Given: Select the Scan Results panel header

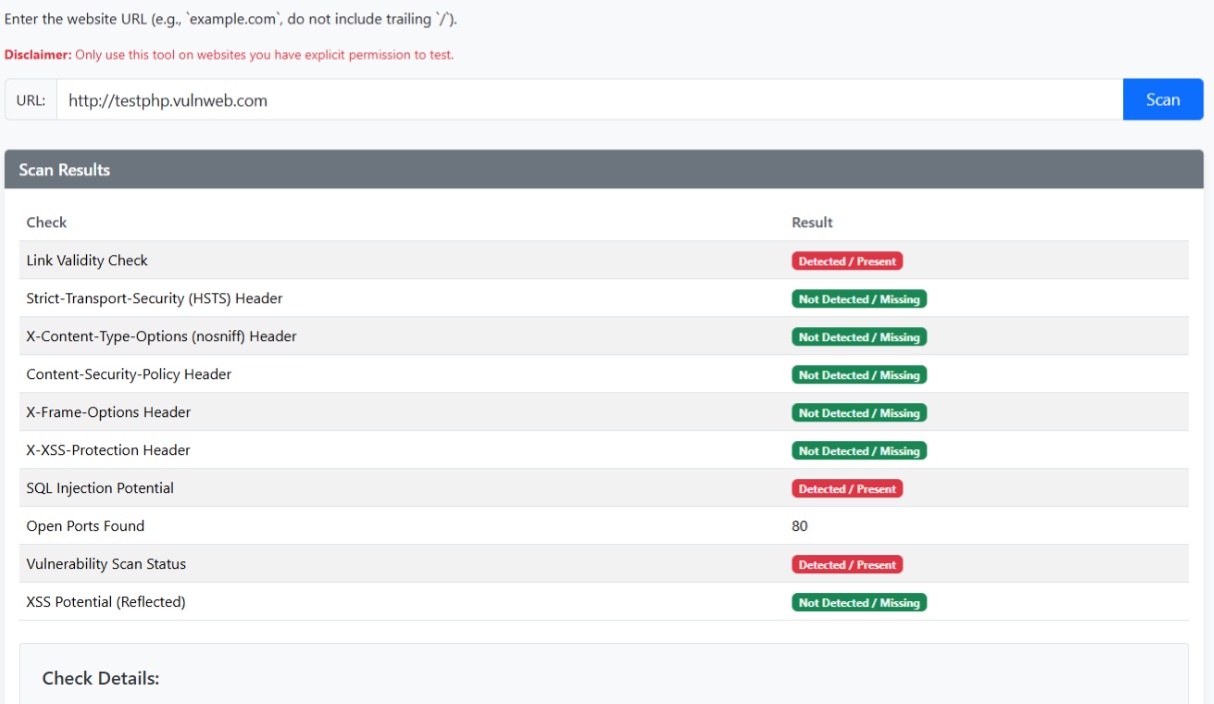Looking at the screenshot, I should (x=604, y=170).
